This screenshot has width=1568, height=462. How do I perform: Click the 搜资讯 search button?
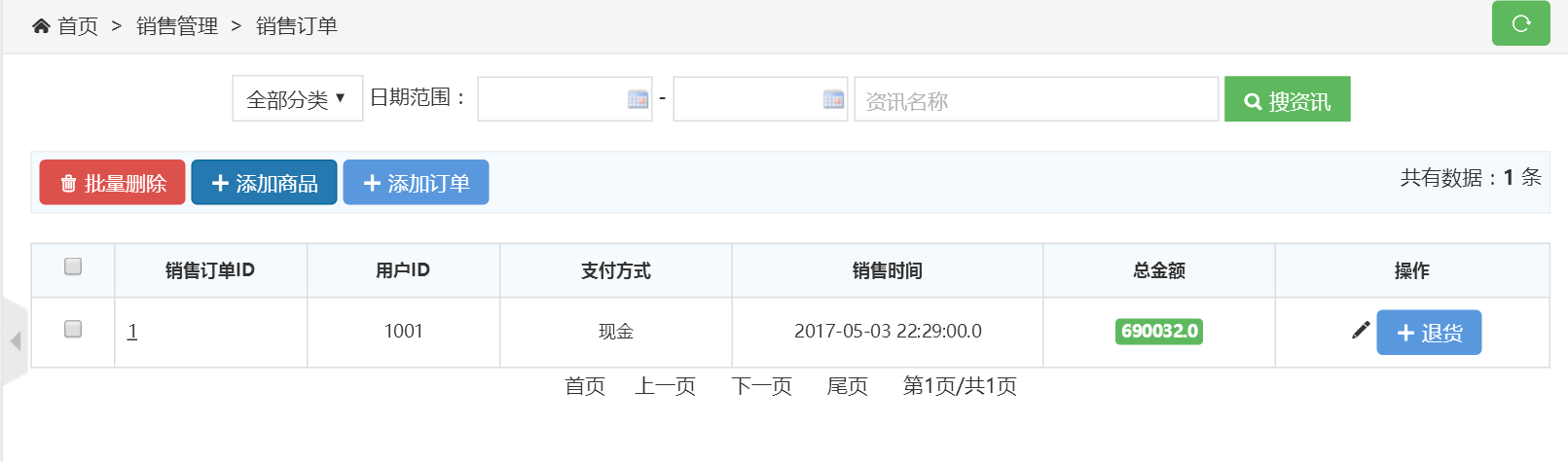(x=1287, y=100)
